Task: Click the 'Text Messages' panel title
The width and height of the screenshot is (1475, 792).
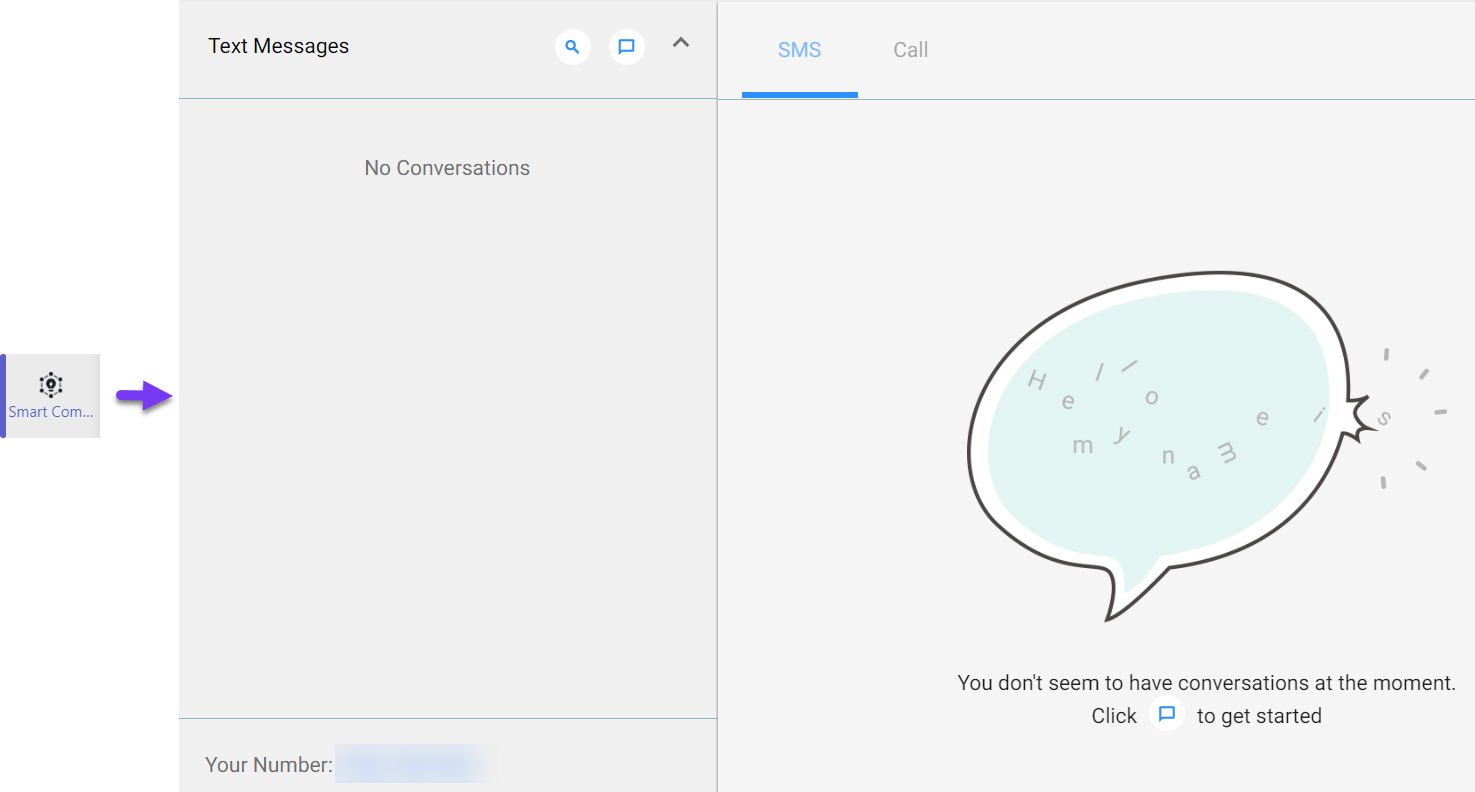Action: 278,45
